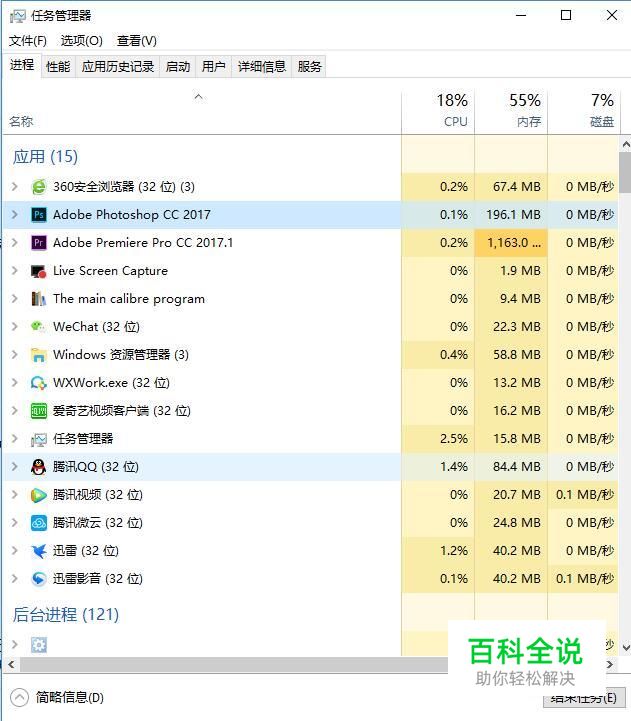Expand the 迅雷影音 (32 位) row

(x=15, y=579)
